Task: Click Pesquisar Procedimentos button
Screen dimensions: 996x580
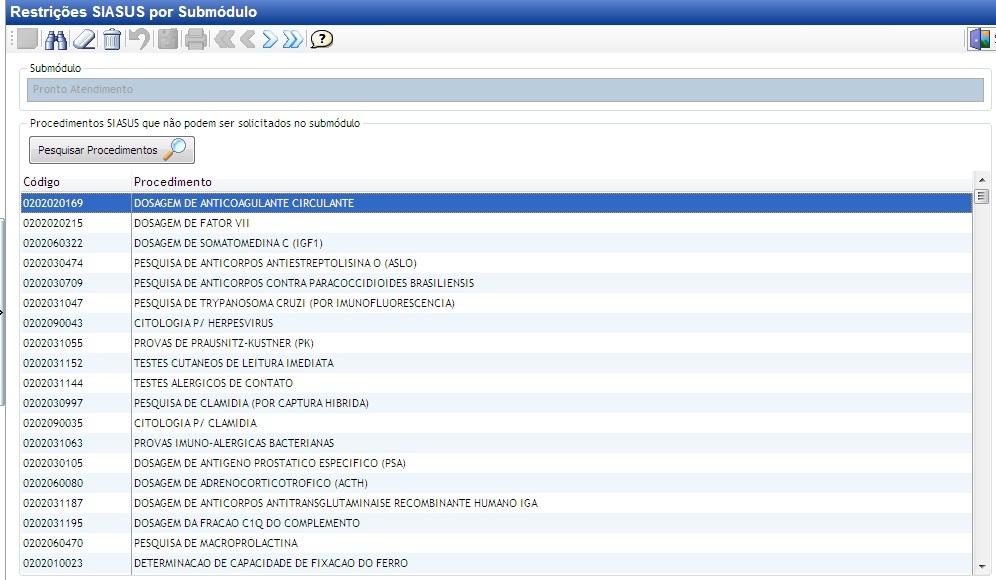Action: click(112, 150)
